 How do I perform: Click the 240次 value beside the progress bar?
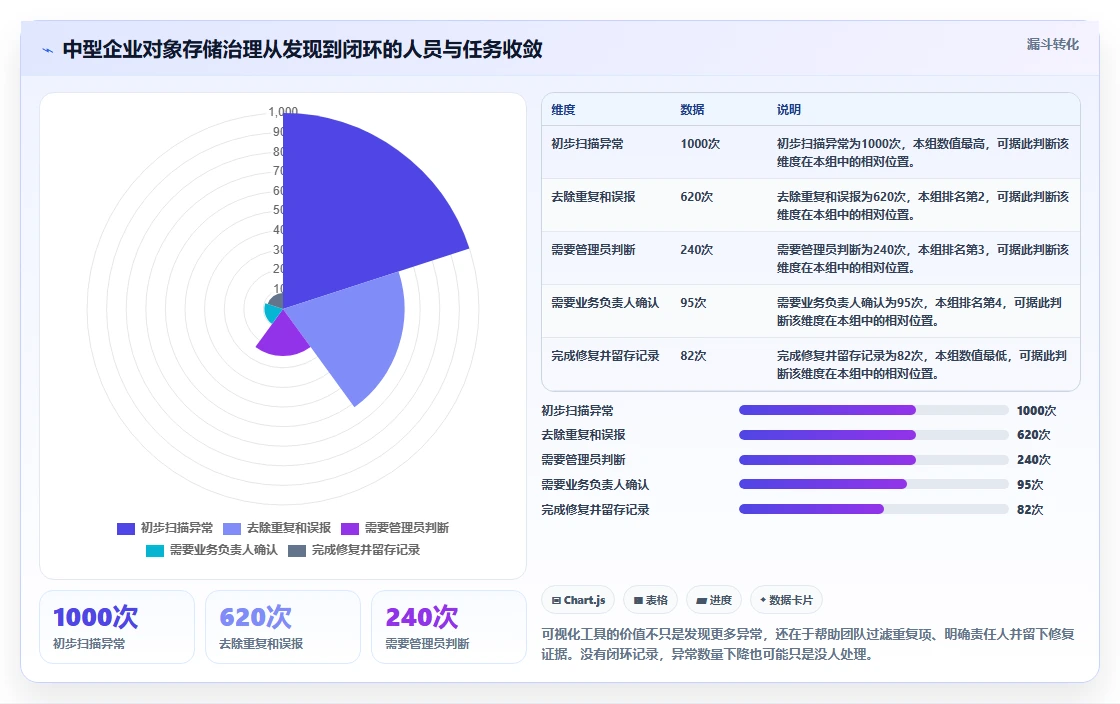click(1034, 460)
